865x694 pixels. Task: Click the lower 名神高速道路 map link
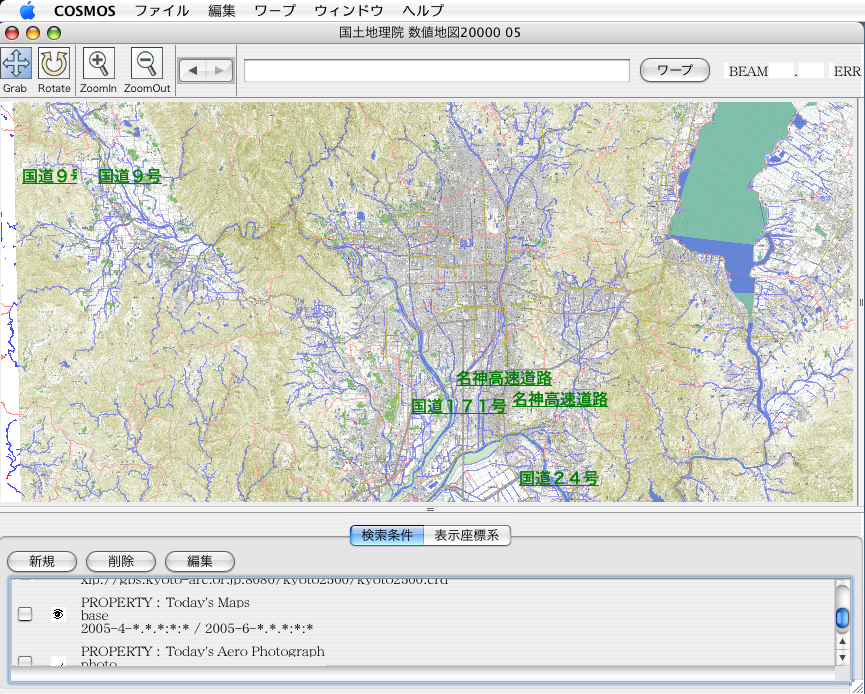pos(560,399)
